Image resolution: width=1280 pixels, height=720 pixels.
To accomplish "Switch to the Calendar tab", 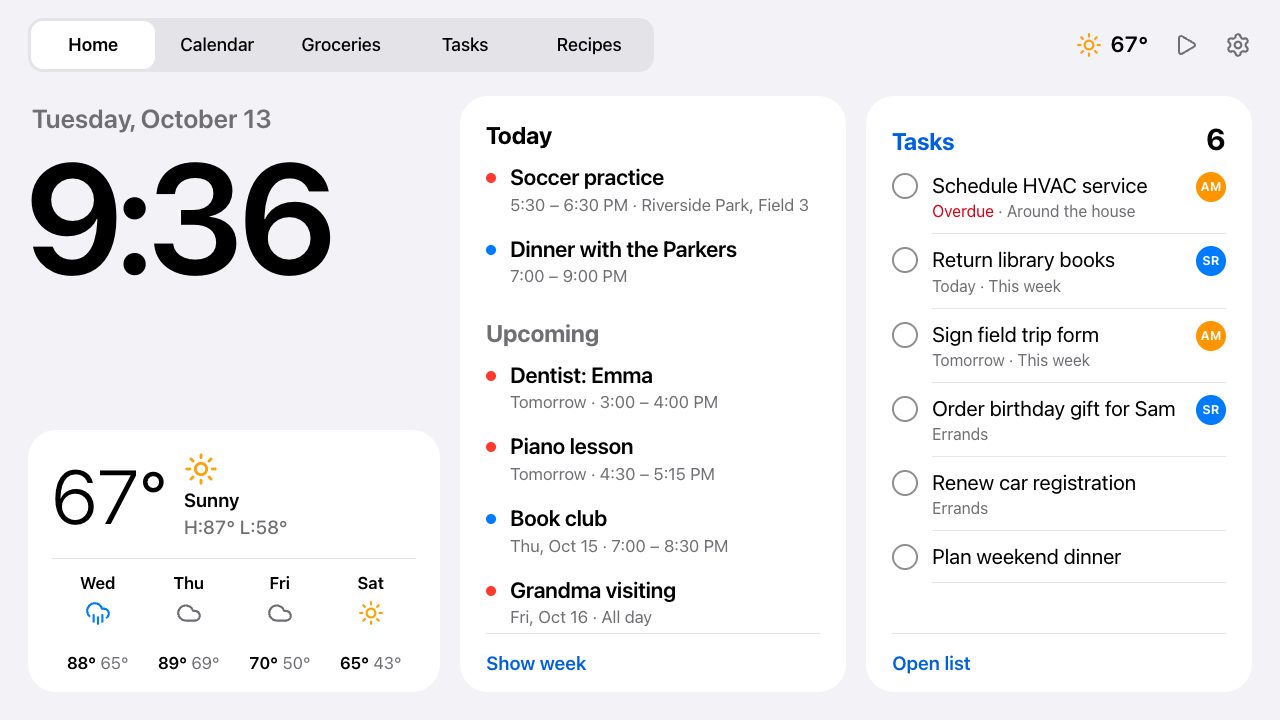I will 217,45.
